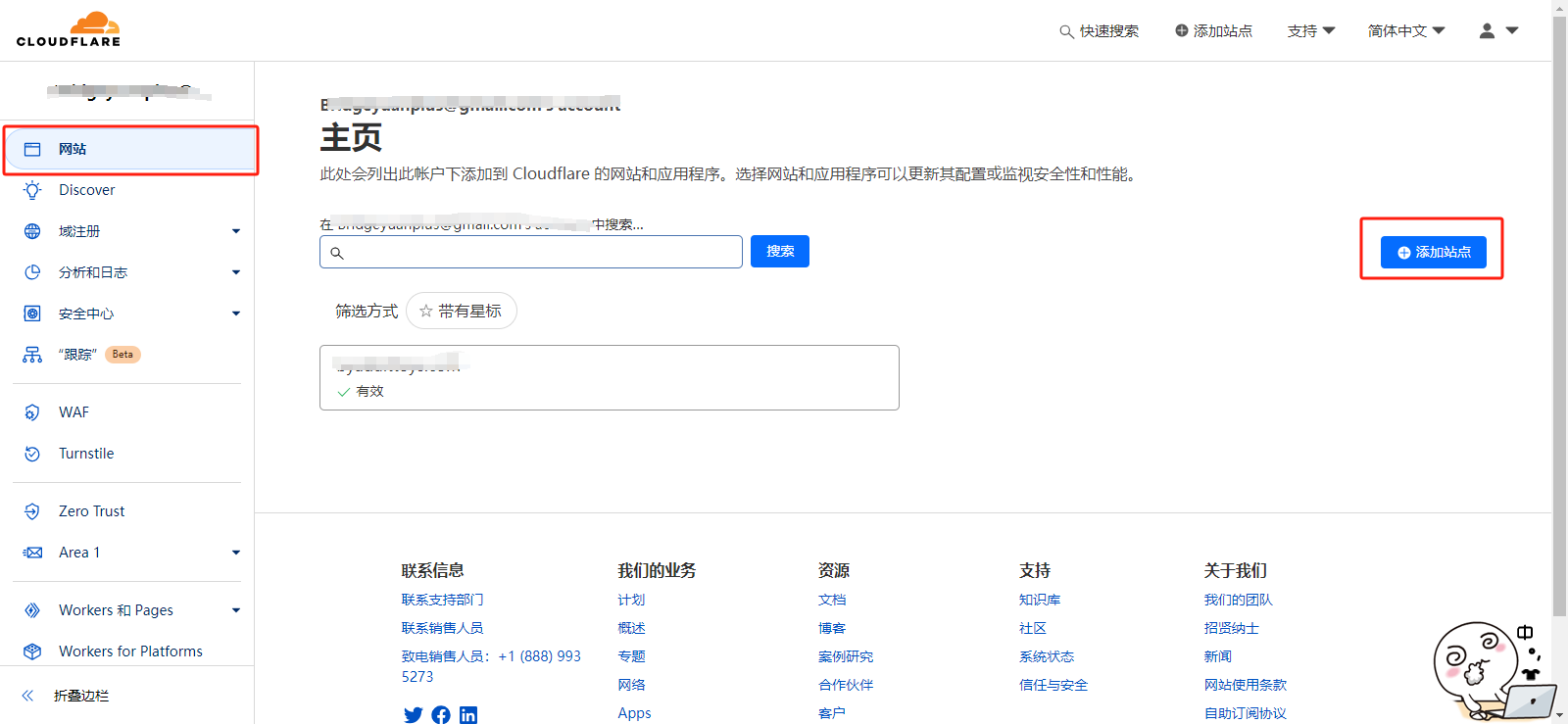The width and height of the screenshot is (1568, 724).
Task: Open the 知识库 footer link
Action: coord(1040,600)
